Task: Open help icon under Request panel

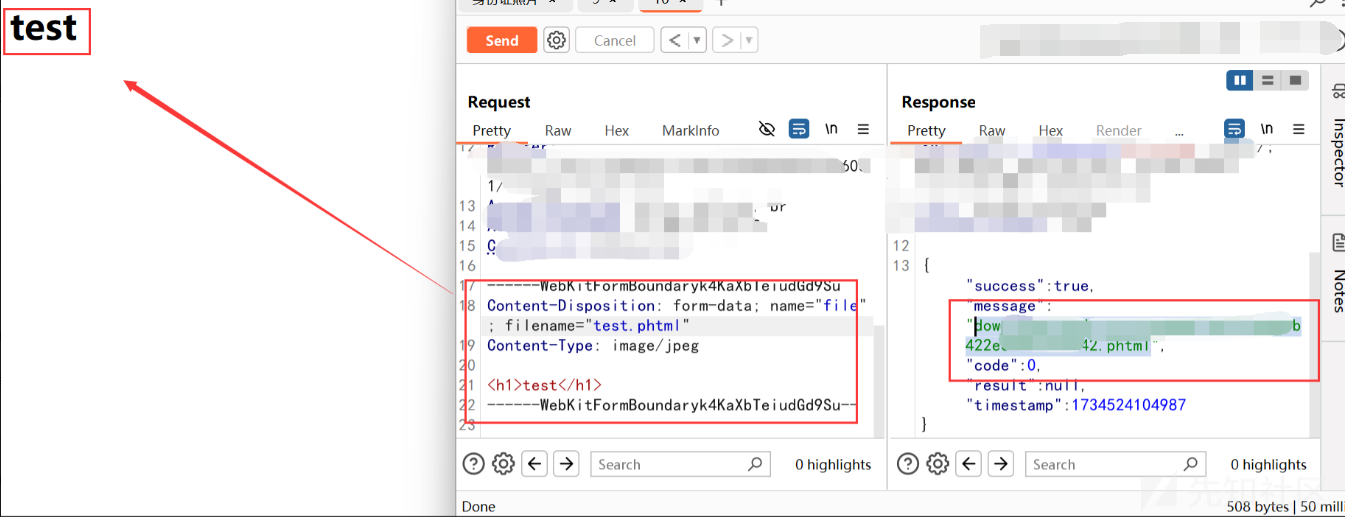Action: point(474,464)
